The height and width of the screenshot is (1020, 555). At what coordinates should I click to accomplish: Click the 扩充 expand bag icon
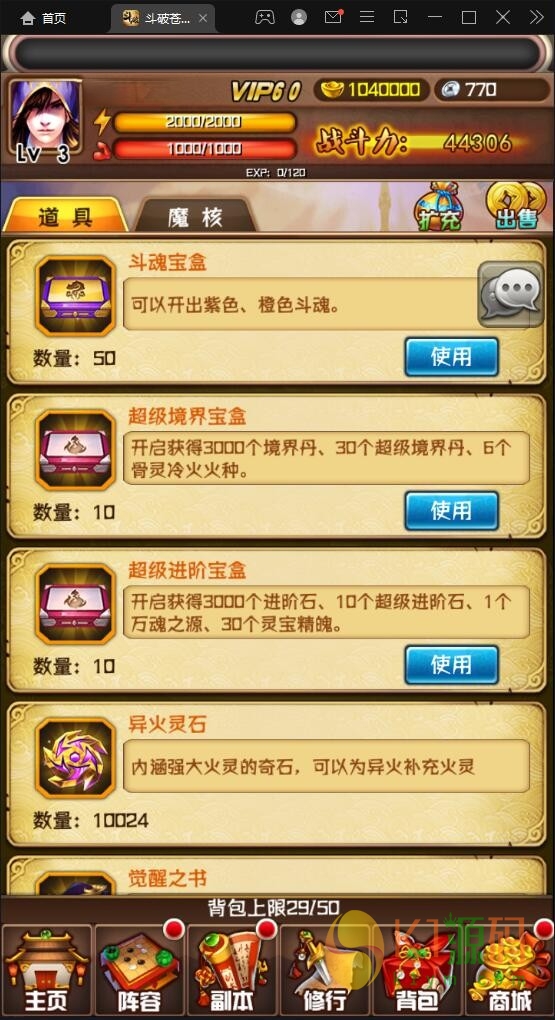tap(440, 206)
